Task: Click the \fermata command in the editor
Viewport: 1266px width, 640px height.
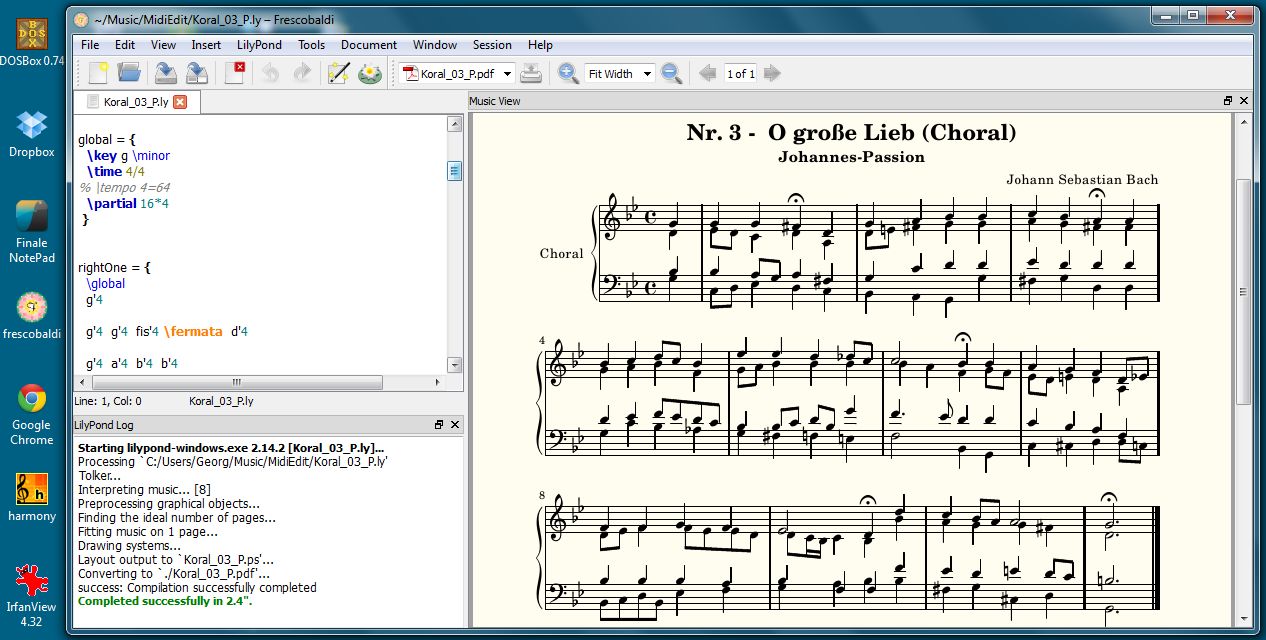Action: (x=193, y=331)
